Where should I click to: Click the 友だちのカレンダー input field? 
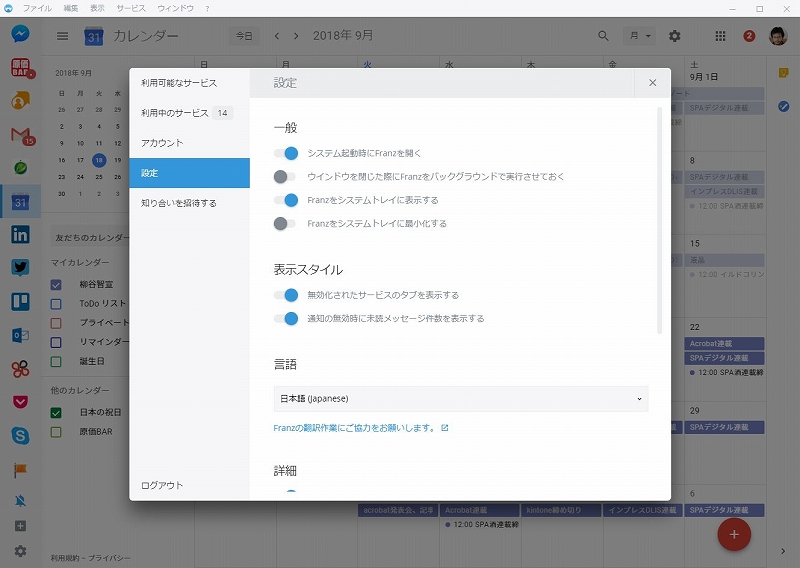point(91,238)
